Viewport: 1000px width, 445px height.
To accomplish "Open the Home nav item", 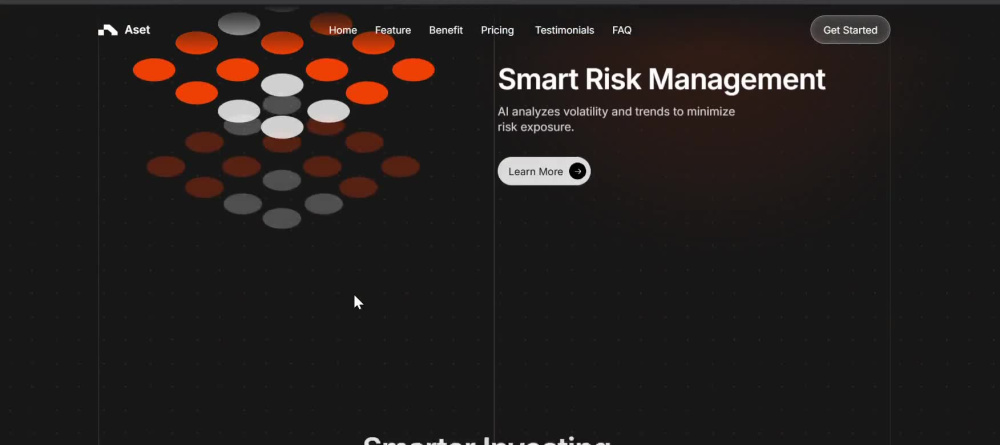I will click(343, 30).
